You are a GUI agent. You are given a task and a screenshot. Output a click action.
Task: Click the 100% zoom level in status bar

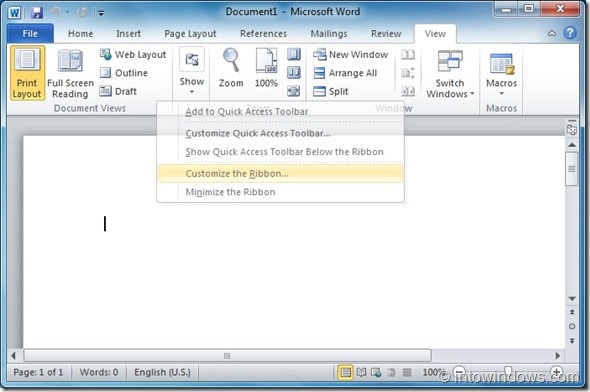433,372
